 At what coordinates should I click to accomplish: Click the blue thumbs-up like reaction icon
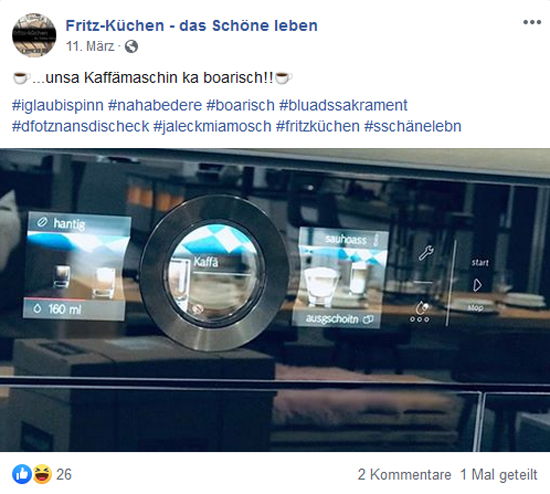click(x=22, y=474)
